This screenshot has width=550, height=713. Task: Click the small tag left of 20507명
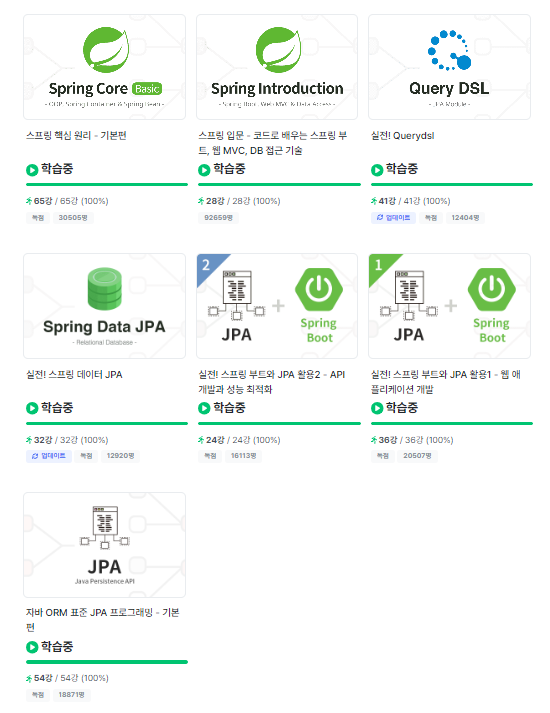click(383, 456)
